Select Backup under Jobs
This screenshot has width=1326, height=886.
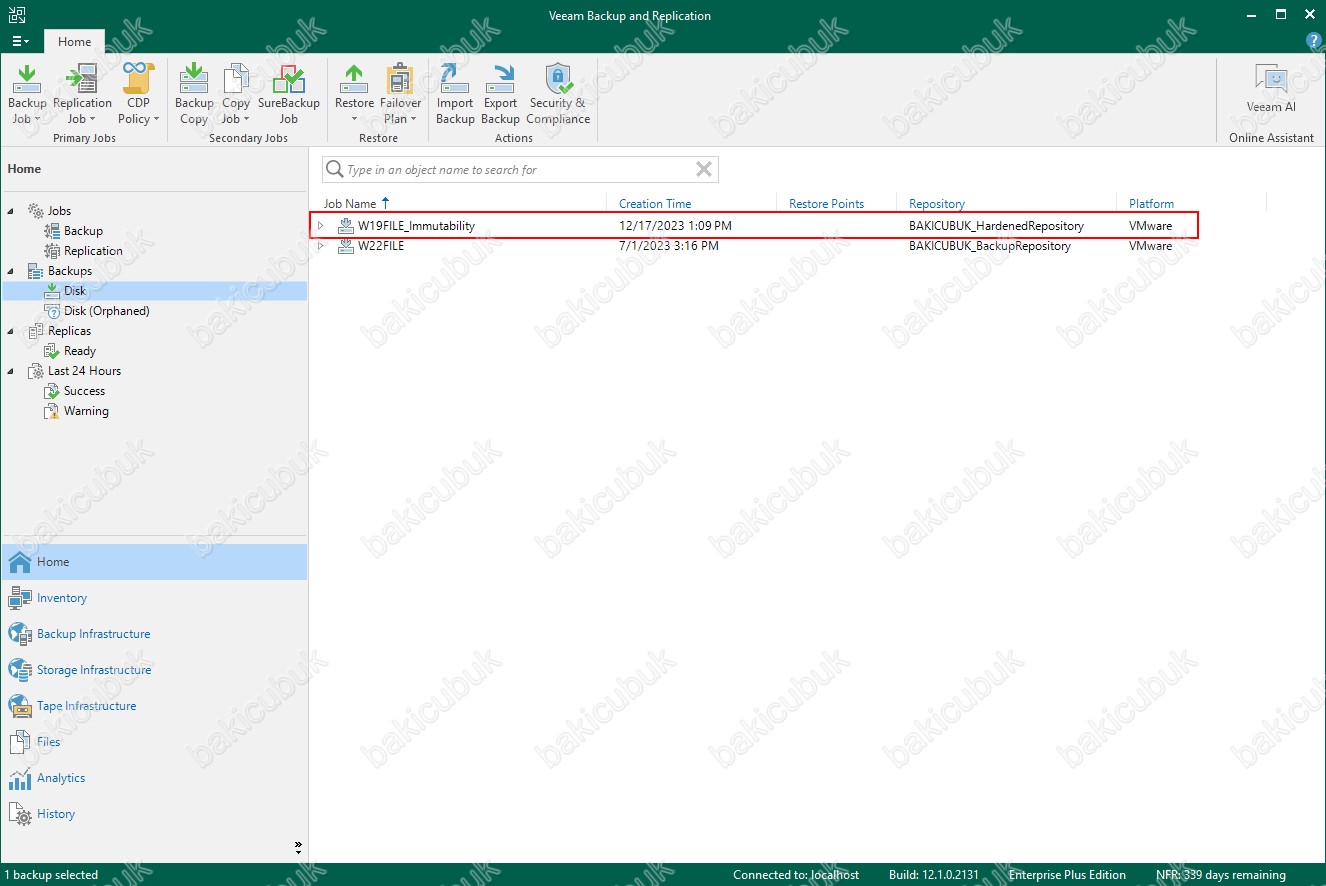[x=83, y=231]
